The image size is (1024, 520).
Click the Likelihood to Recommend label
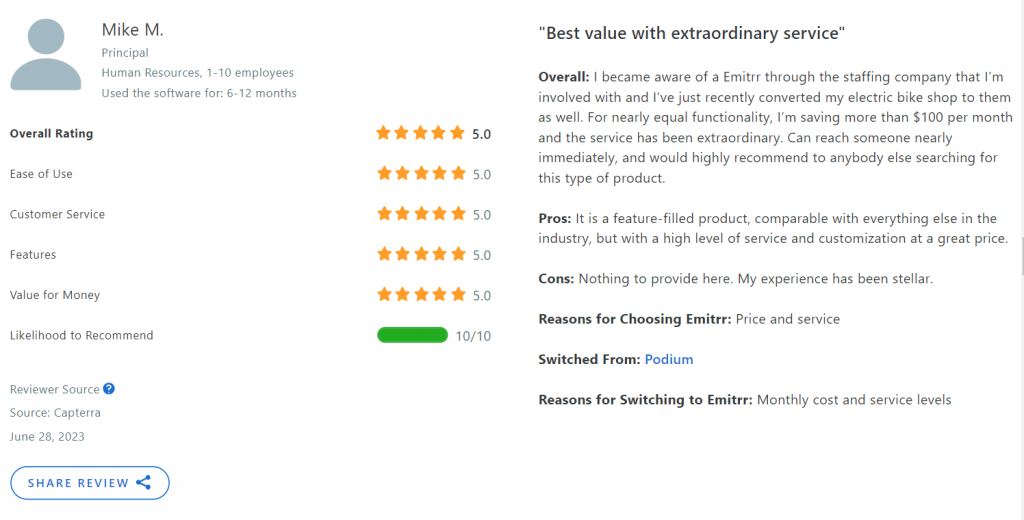coord(82,335)
